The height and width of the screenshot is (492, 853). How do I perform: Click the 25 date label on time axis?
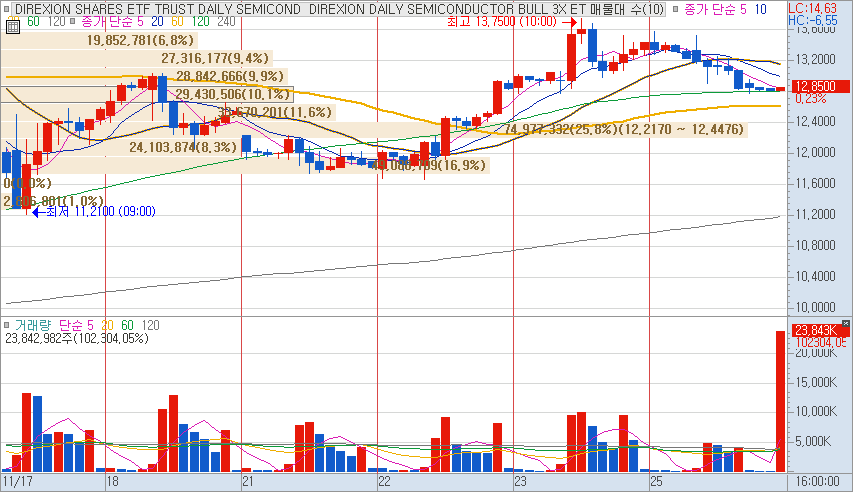pos(657,482)
